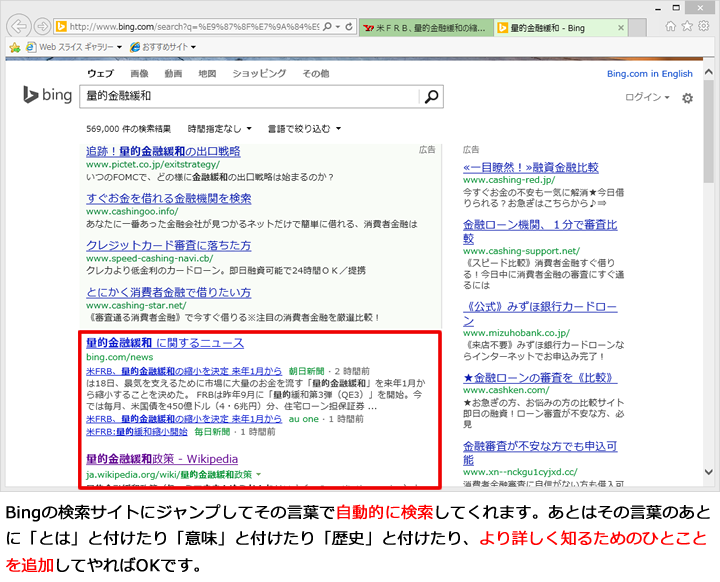Viewport: 720px width, 582px height.
Task: Open ad link クレジットカード審査に落ちた方
Action: point(169,245)
